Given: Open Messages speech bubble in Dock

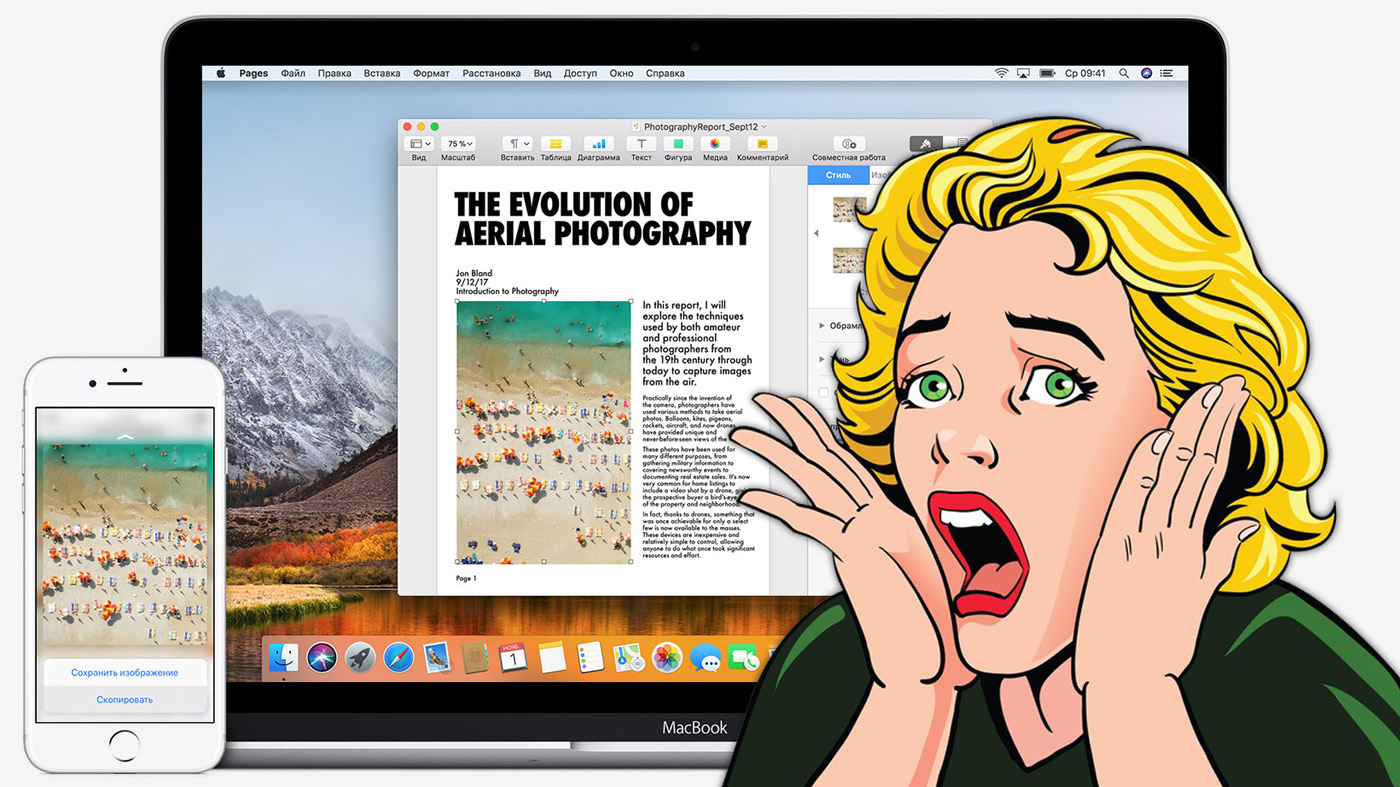Looking at the screenshot, I should tap(706, 657).
